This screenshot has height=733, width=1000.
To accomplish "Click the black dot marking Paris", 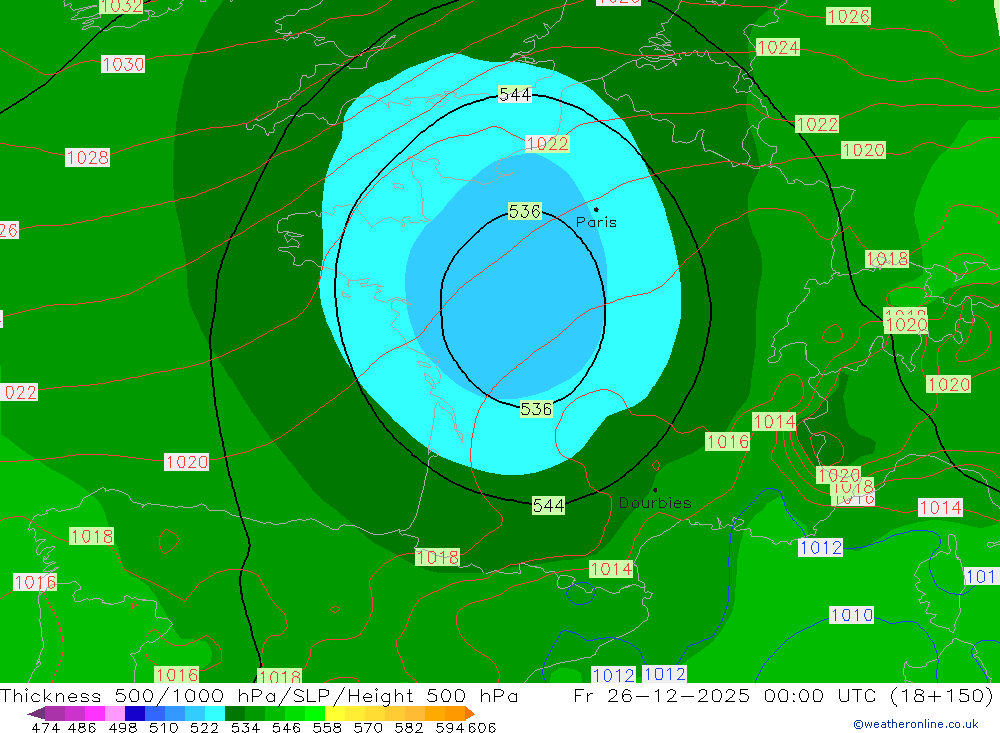I will coord(596,209).
